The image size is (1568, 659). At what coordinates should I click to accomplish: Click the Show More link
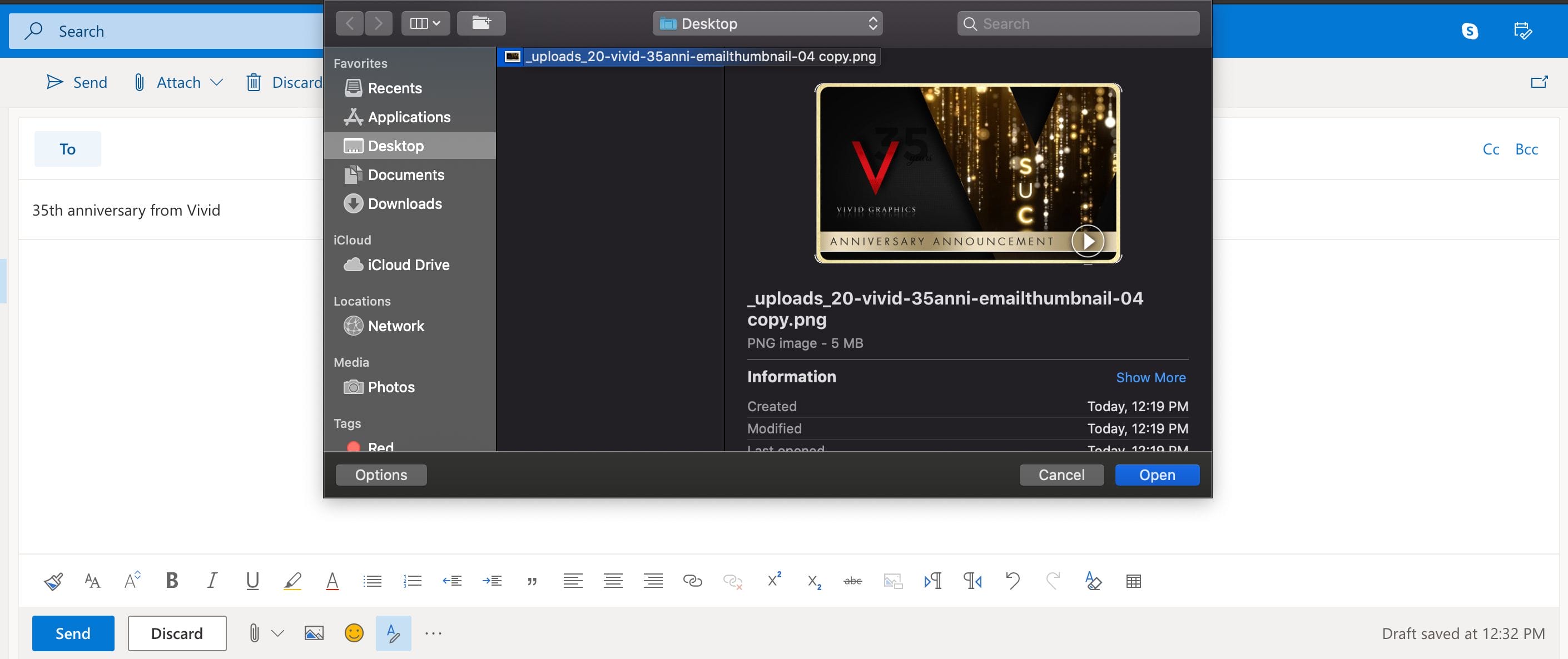click(x=1150, y=377)
